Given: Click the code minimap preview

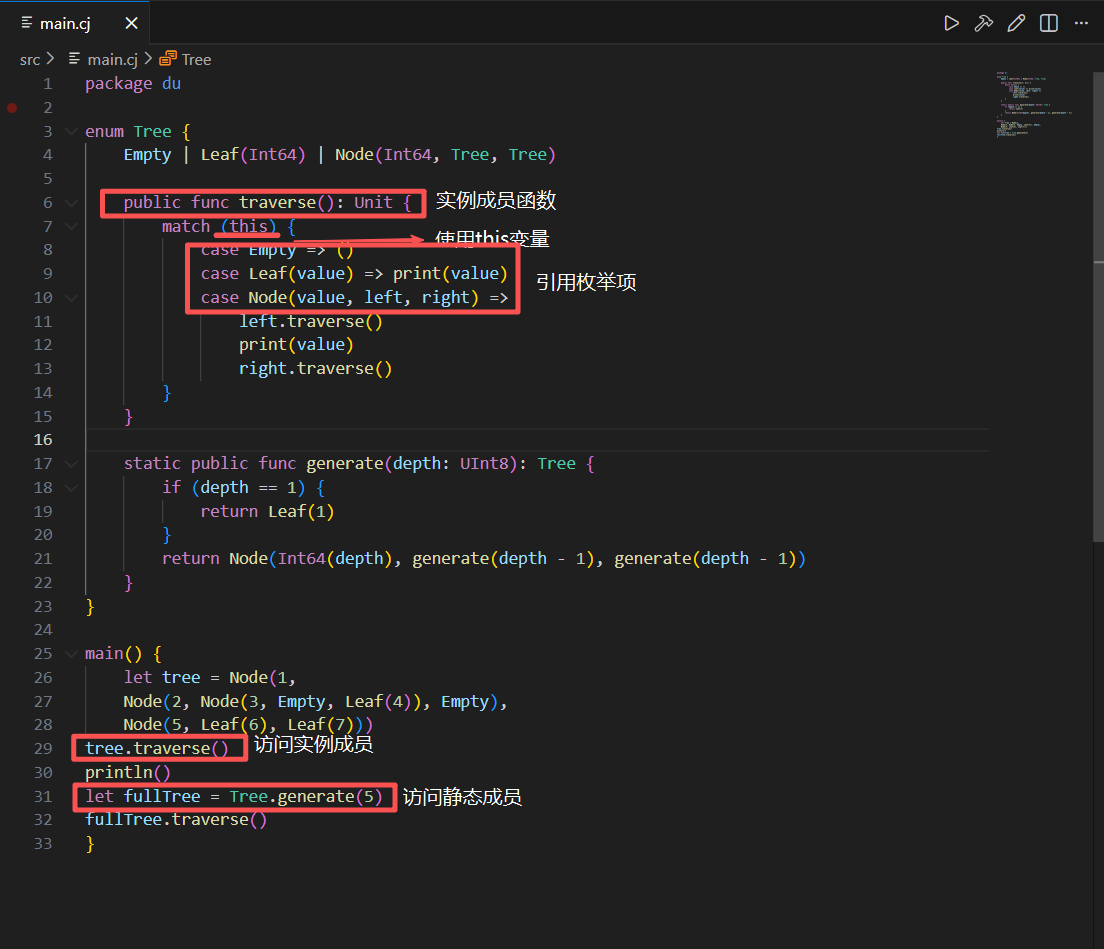Looking at the screenshot, I should pos(1034,103).
